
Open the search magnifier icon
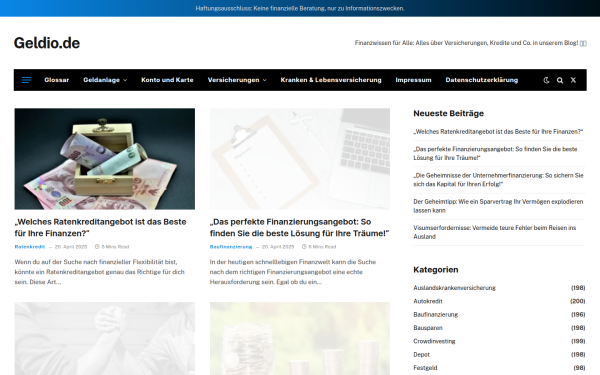(560, 80)
